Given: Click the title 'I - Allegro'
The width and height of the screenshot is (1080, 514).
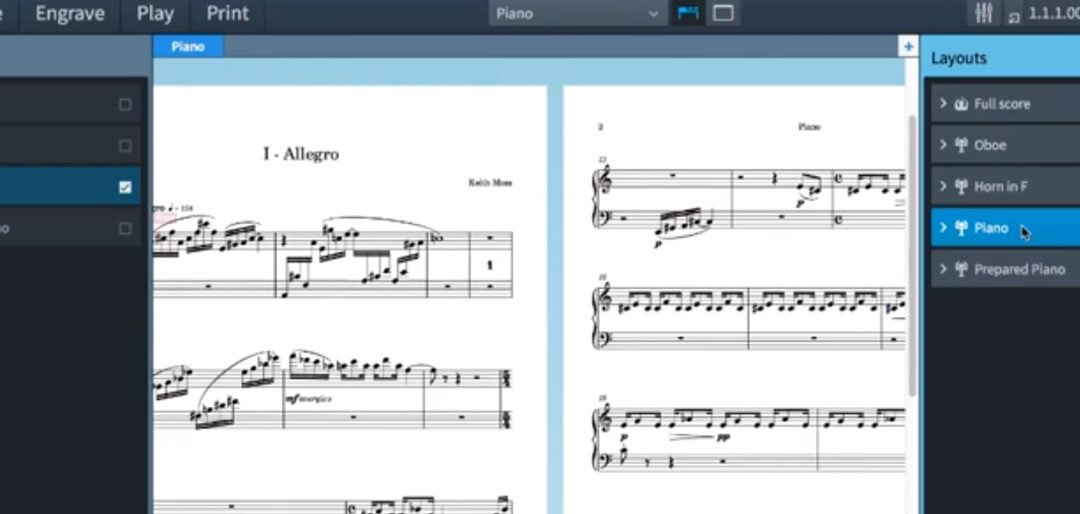Looking at the screenshot, I should coord(301,154).
